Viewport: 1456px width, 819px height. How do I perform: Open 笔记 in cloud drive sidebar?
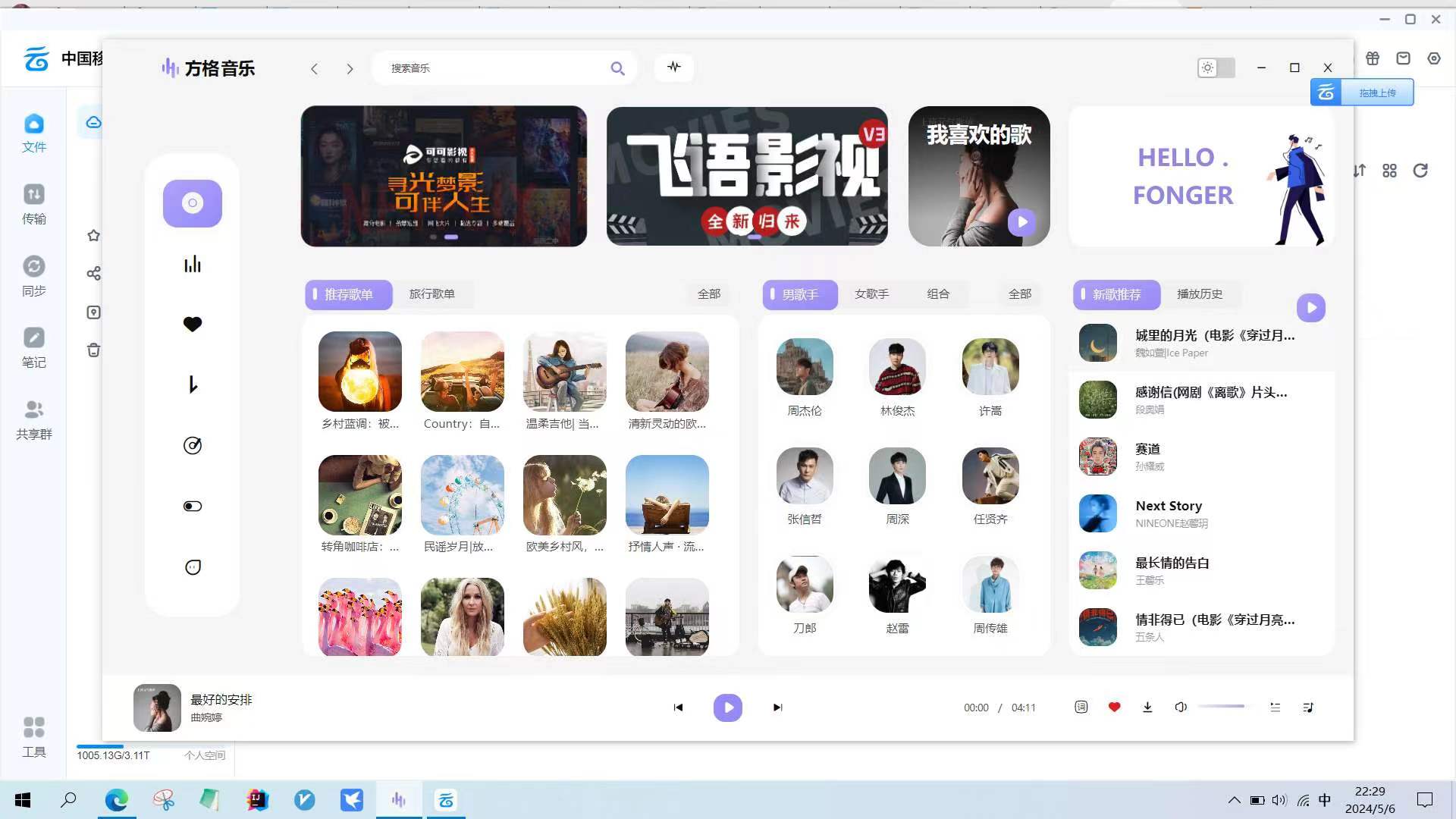click(33, 348)
